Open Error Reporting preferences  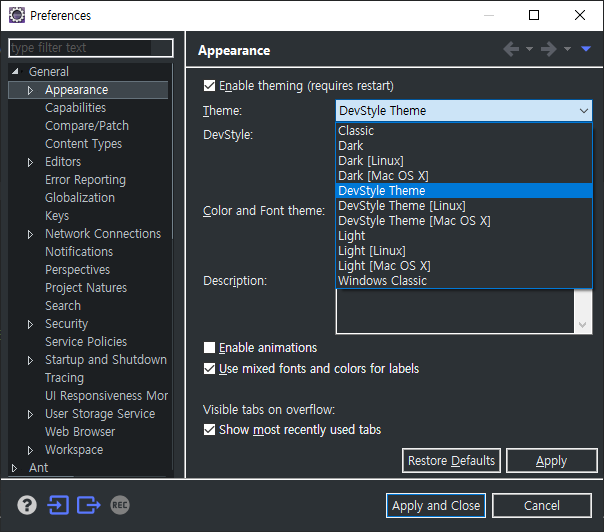pos(86,180)
